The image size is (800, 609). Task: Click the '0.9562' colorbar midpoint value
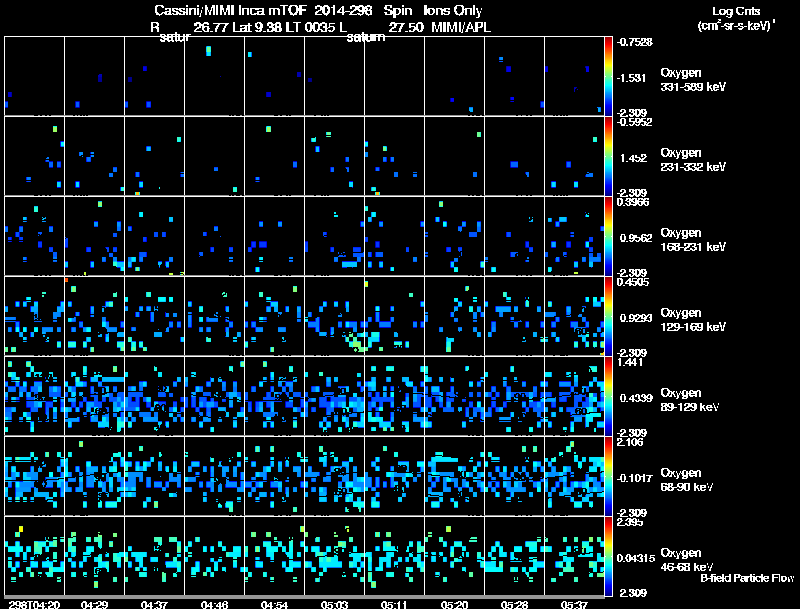[636, 238]
